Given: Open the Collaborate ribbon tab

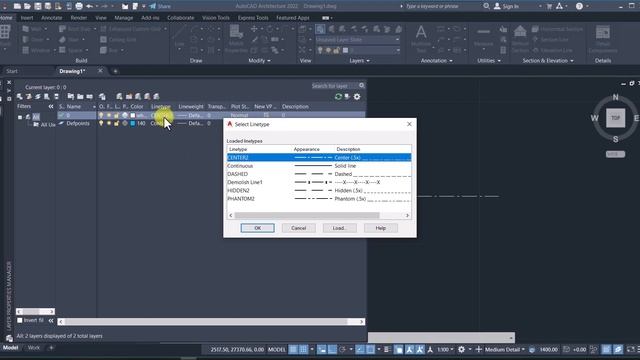Looking at the screenshot, I should (x=180, y=18).
